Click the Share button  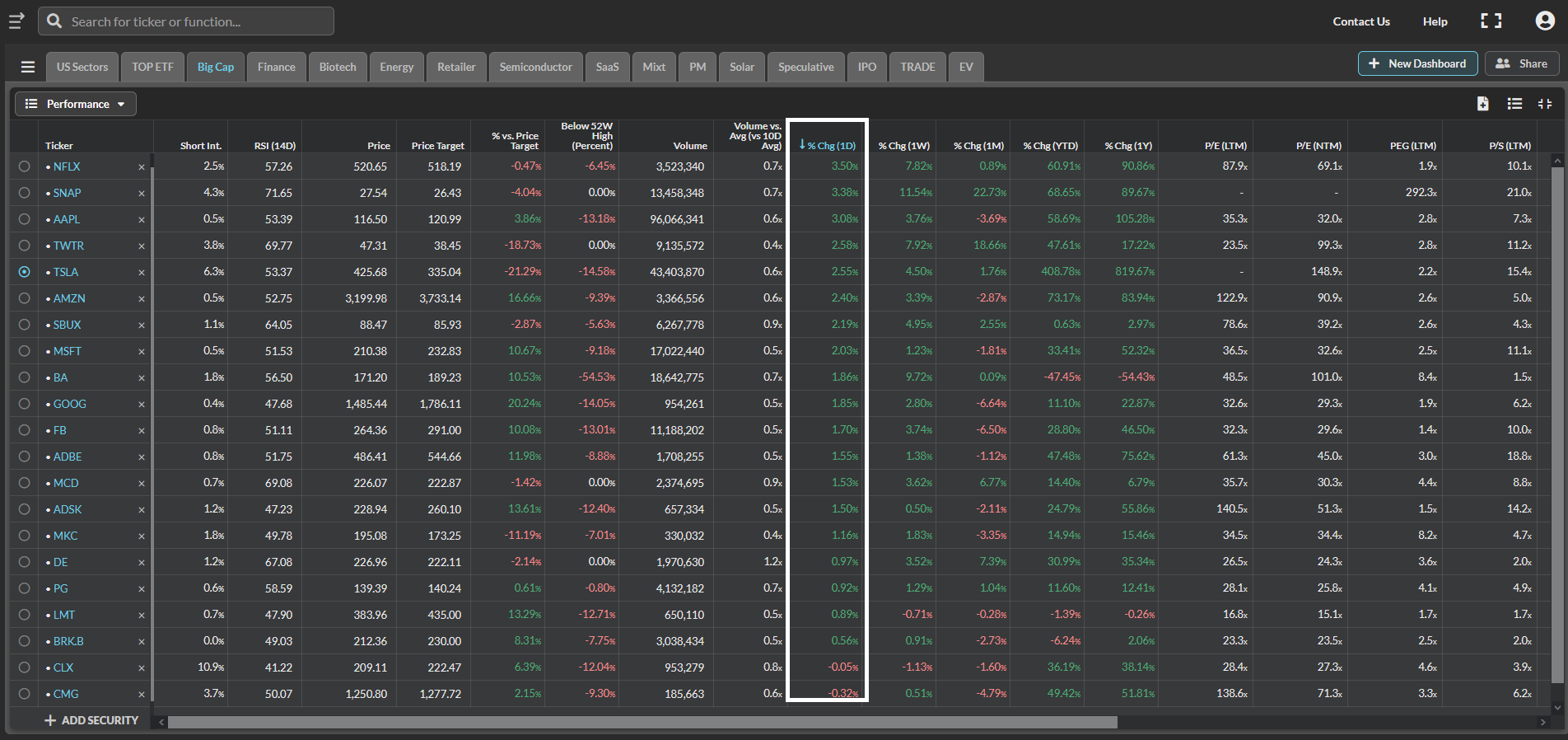coord(1522,63)
